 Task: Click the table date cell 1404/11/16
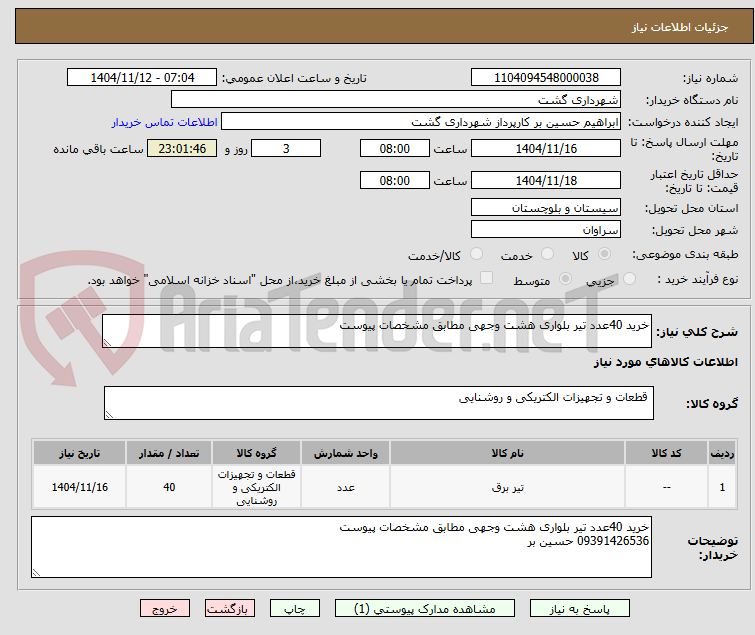point(80,487)
